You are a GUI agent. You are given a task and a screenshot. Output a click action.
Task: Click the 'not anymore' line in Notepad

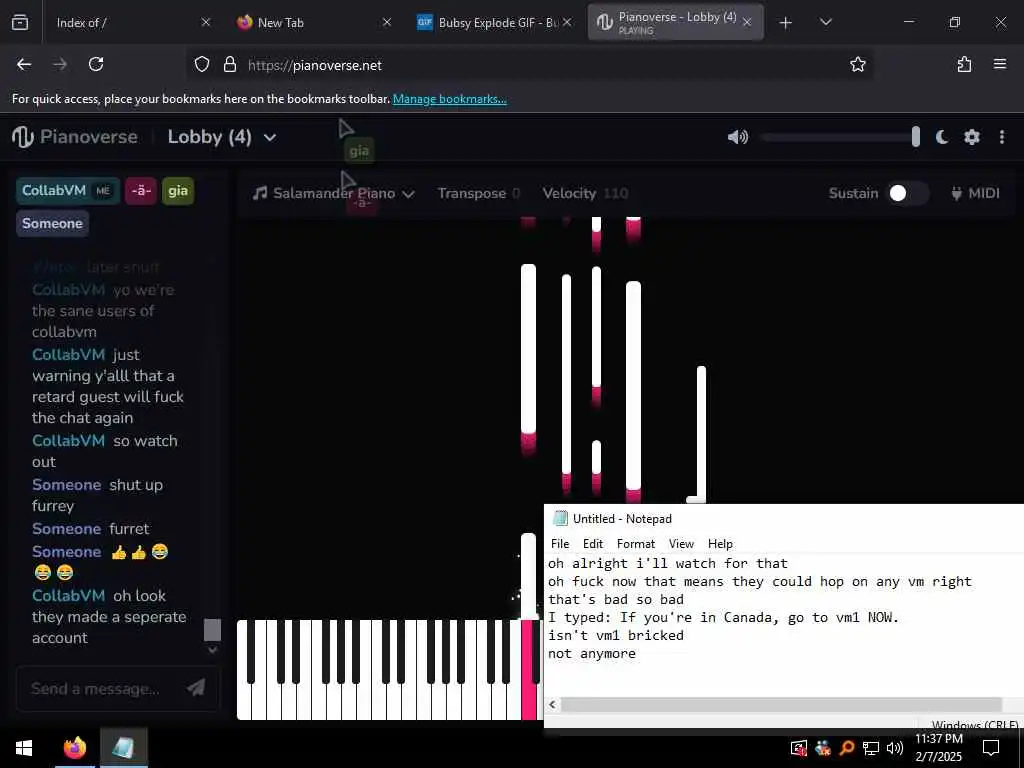(592, 653)
